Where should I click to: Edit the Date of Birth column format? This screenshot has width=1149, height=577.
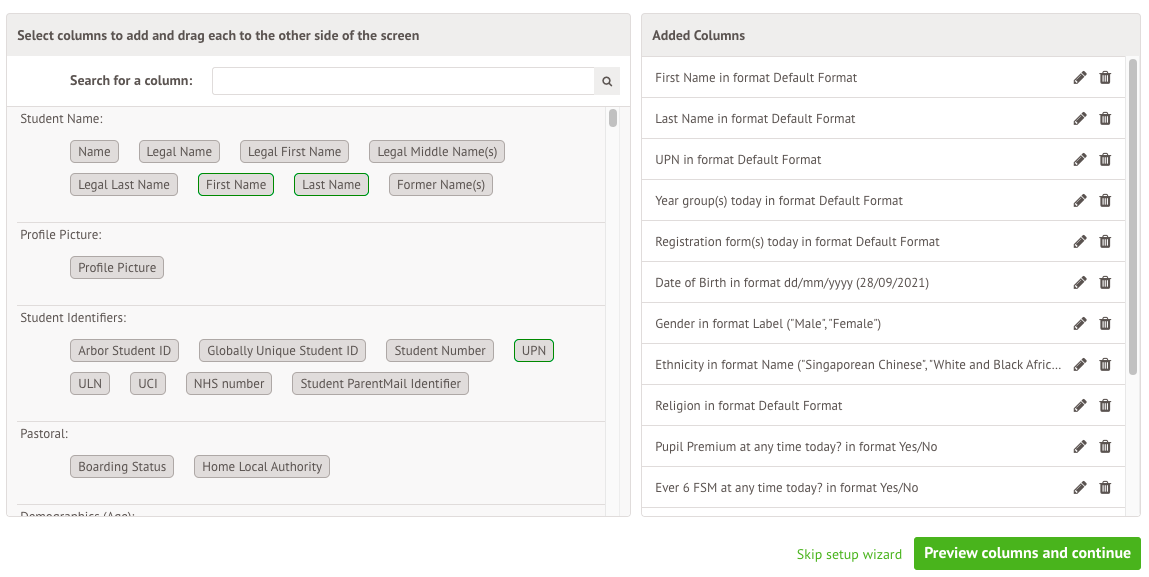point(1079,283)
